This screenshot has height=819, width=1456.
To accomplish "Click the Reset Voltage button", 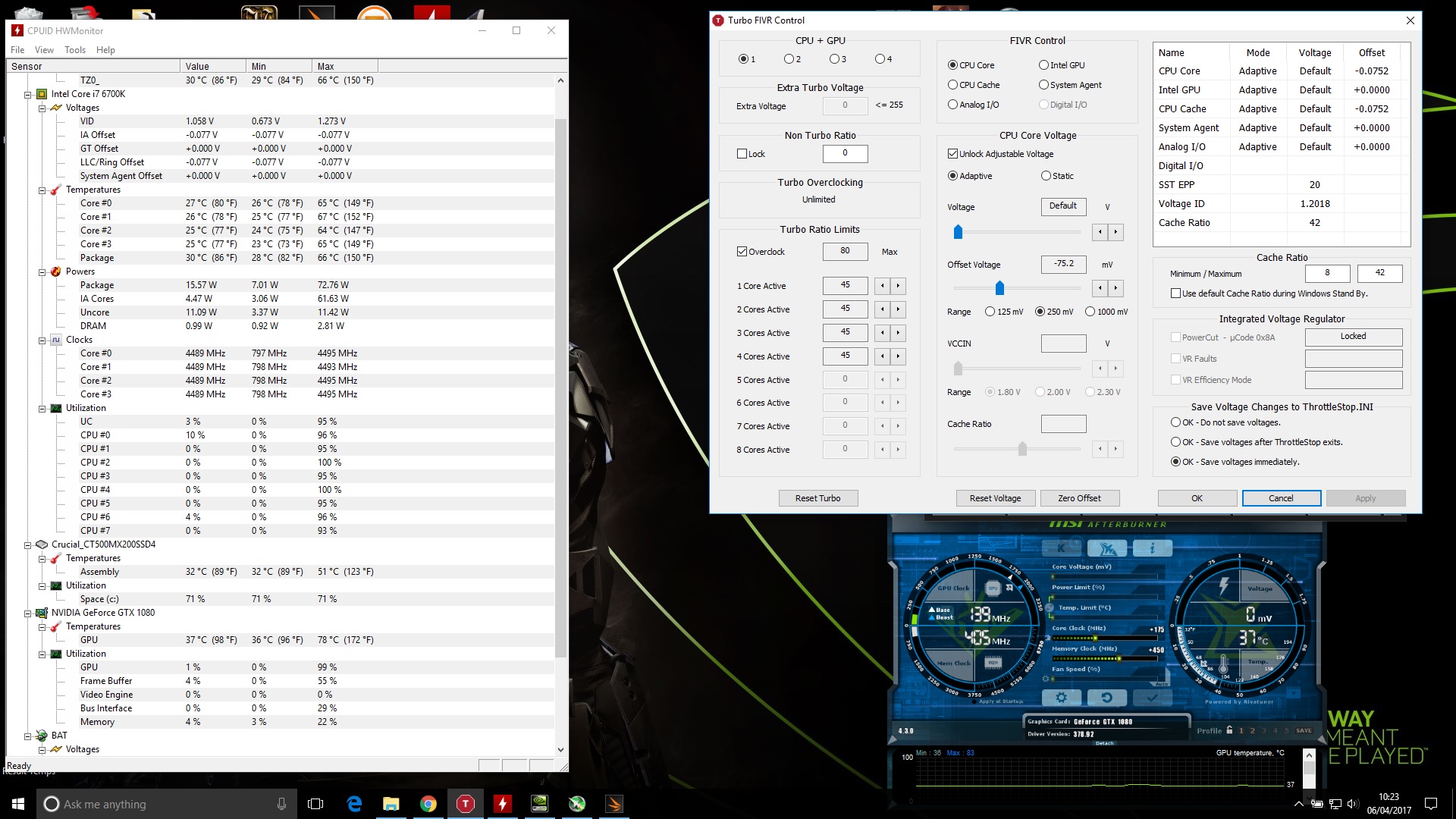I will (x=995, y=498).
